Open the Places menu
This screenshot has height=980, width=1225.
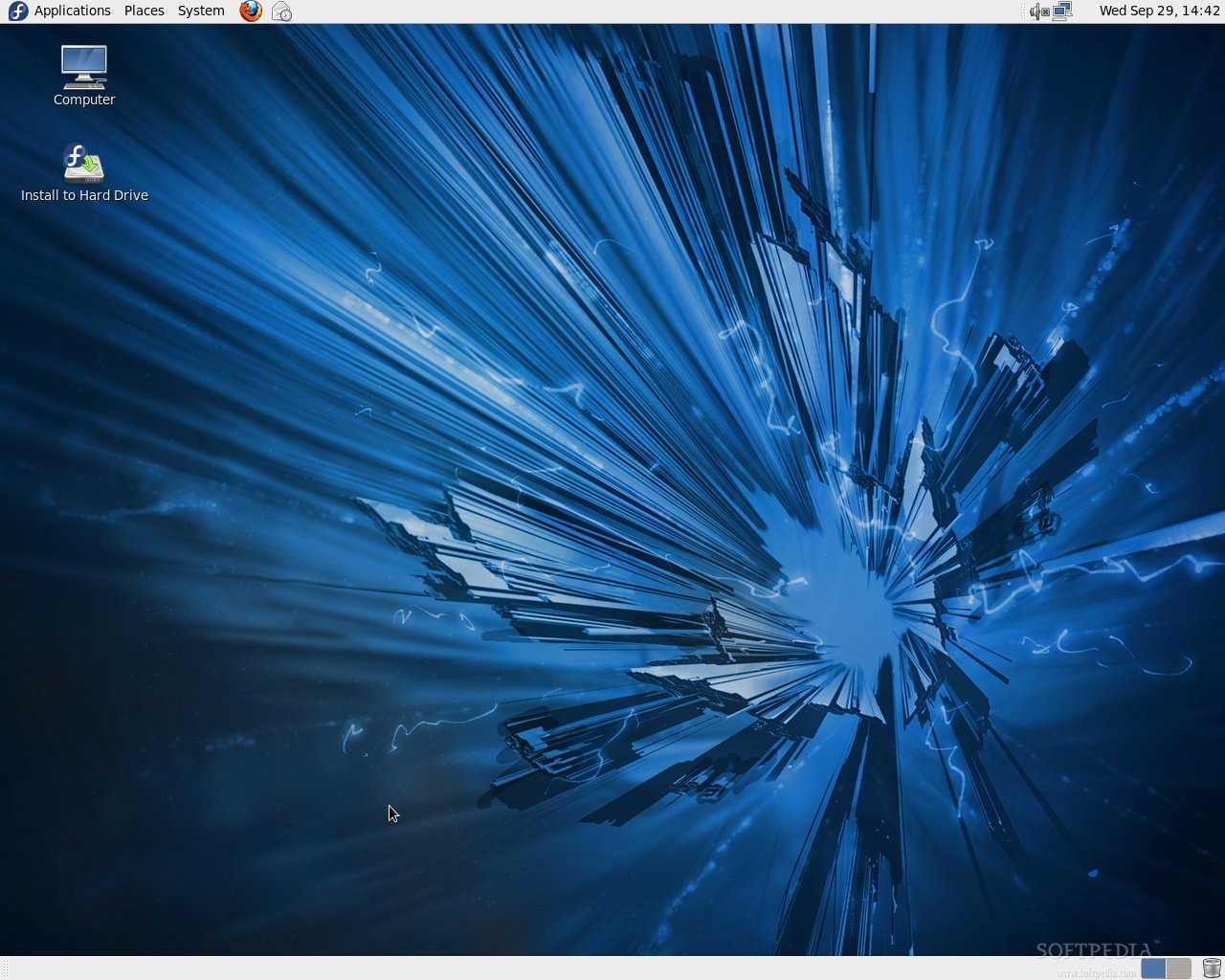point(144,11)
